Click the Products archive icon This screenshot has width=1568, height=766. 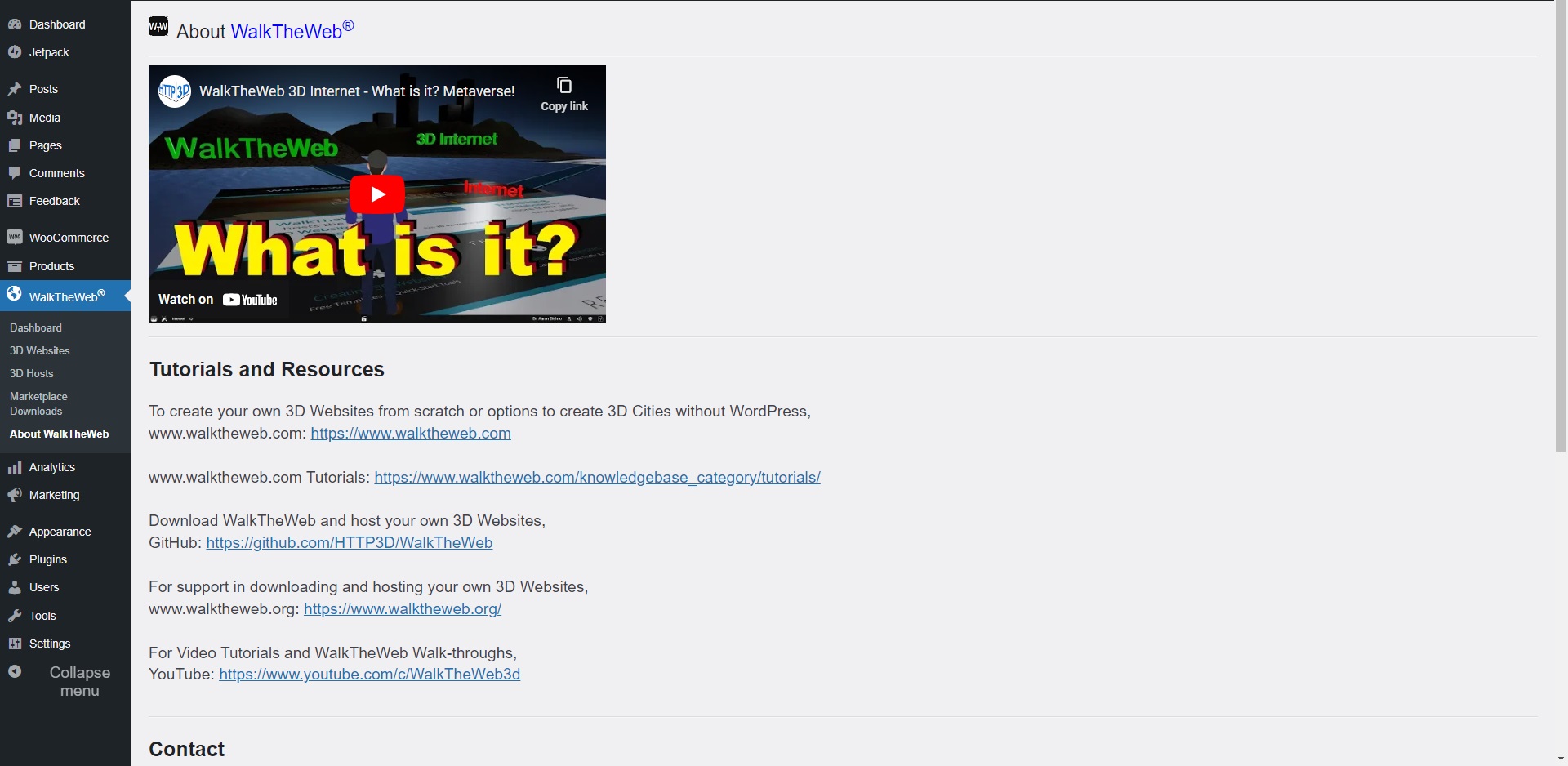(x=15, y=266)
